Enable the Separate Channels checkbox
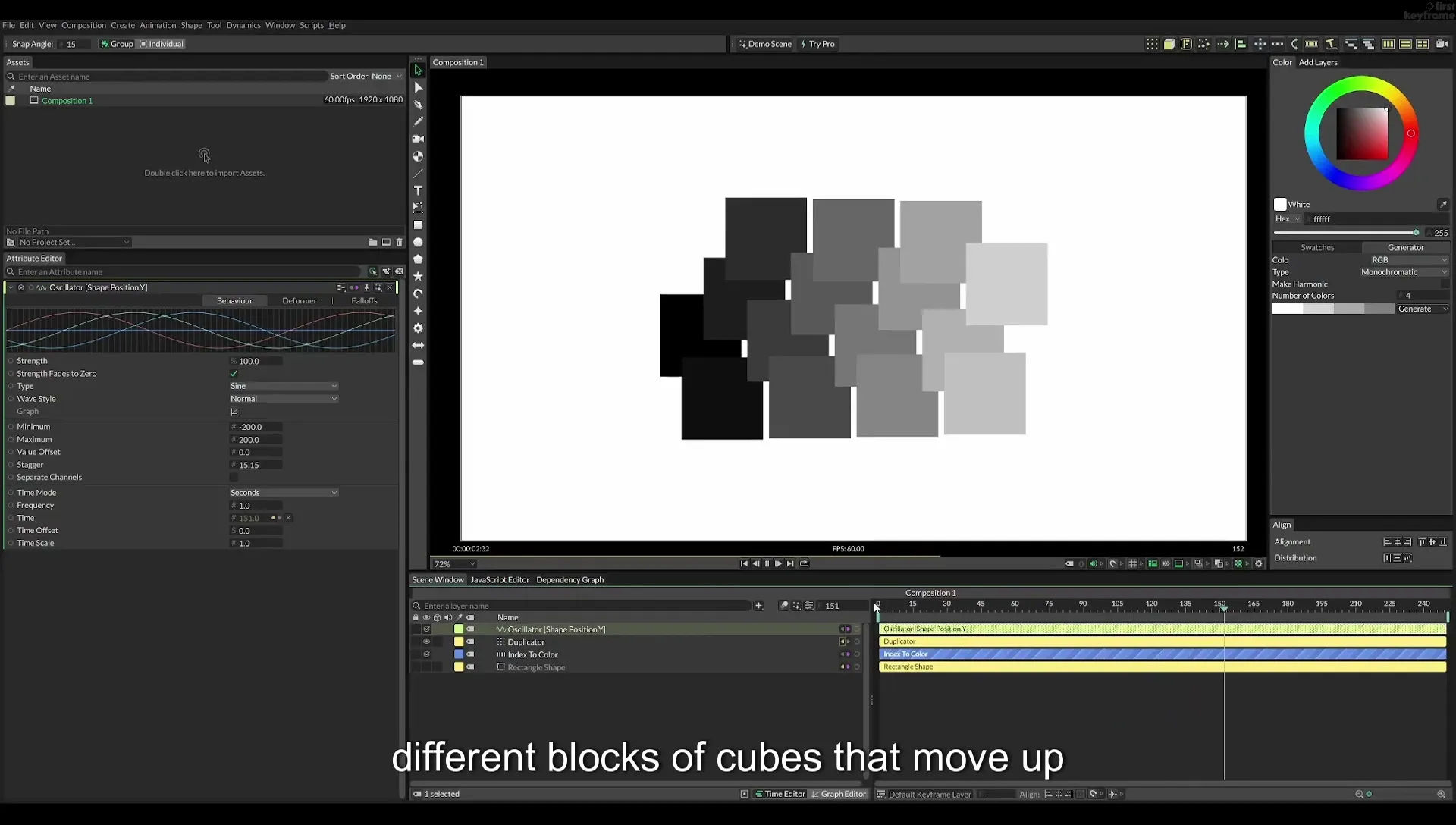 234,478
